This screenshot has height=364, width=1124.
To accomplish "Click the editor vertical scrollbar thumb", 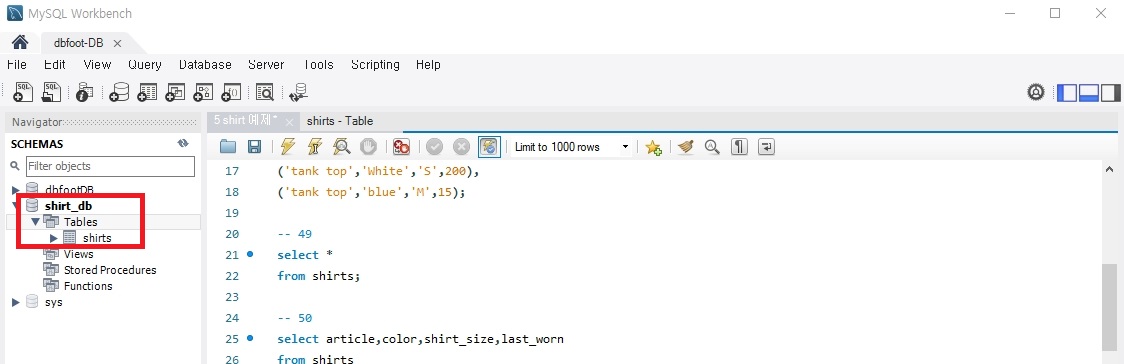I will (1109, 307).
